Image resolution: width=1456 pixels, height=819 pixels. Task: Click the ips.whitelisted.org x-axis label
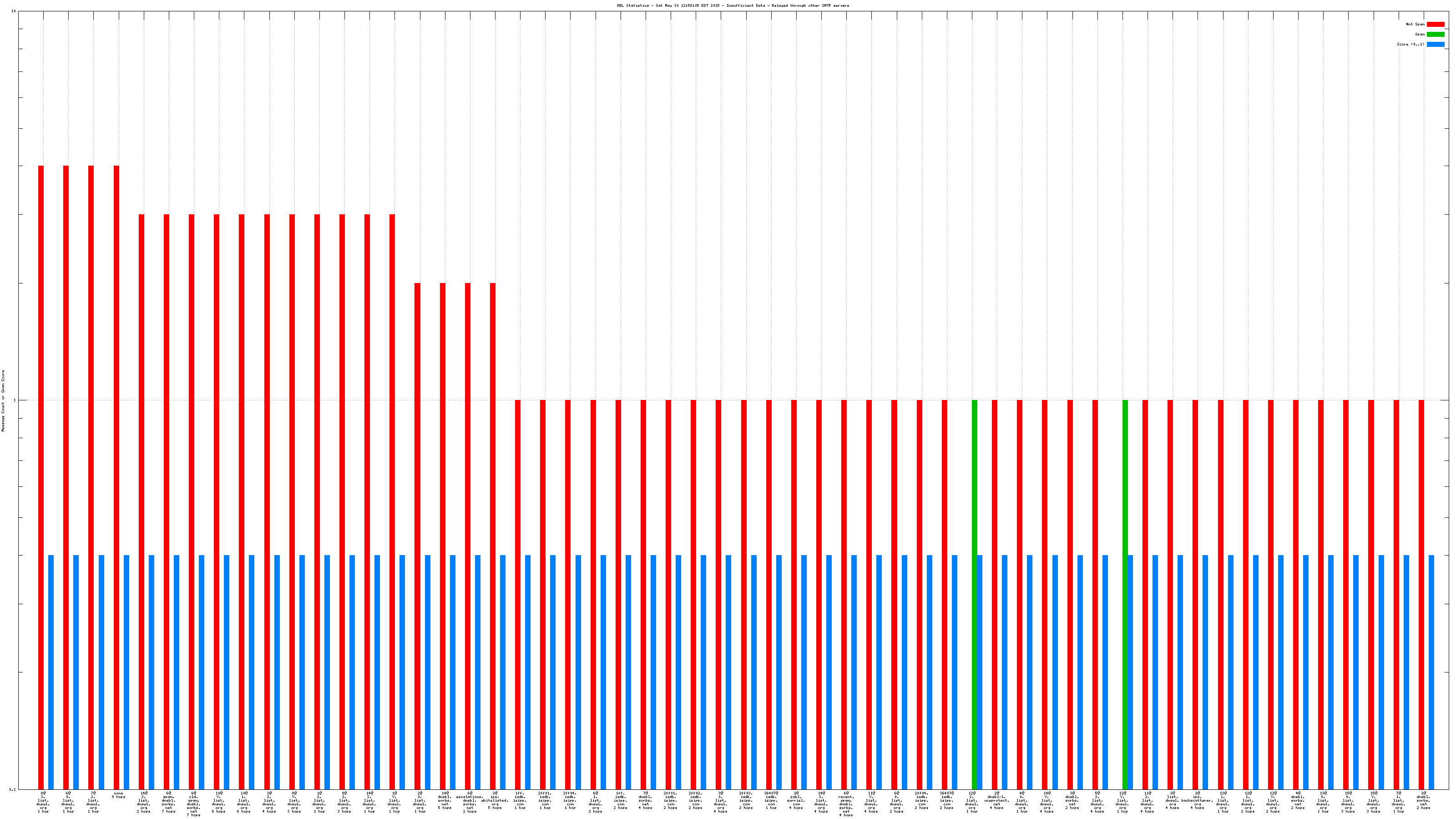click(x=495, y=800)
